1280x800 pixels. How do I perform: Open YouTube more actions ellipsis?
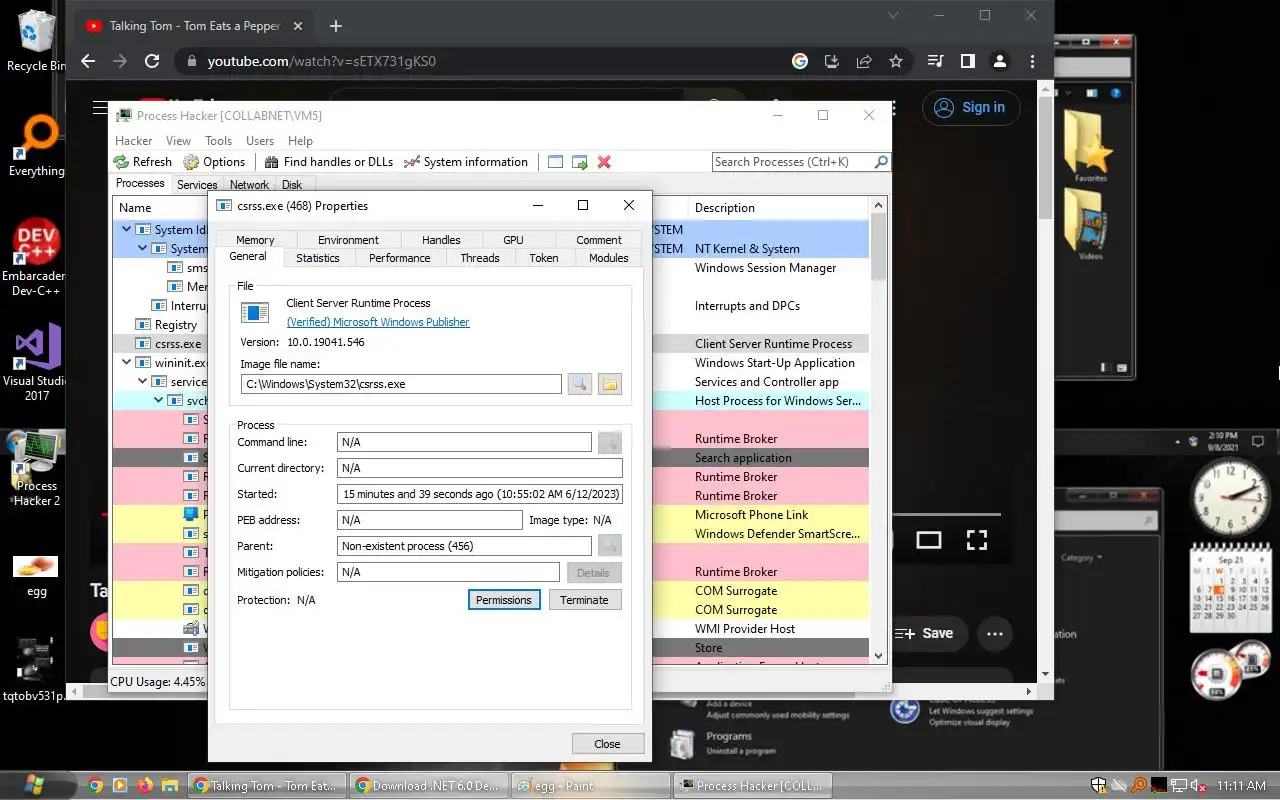click(994, 633)
